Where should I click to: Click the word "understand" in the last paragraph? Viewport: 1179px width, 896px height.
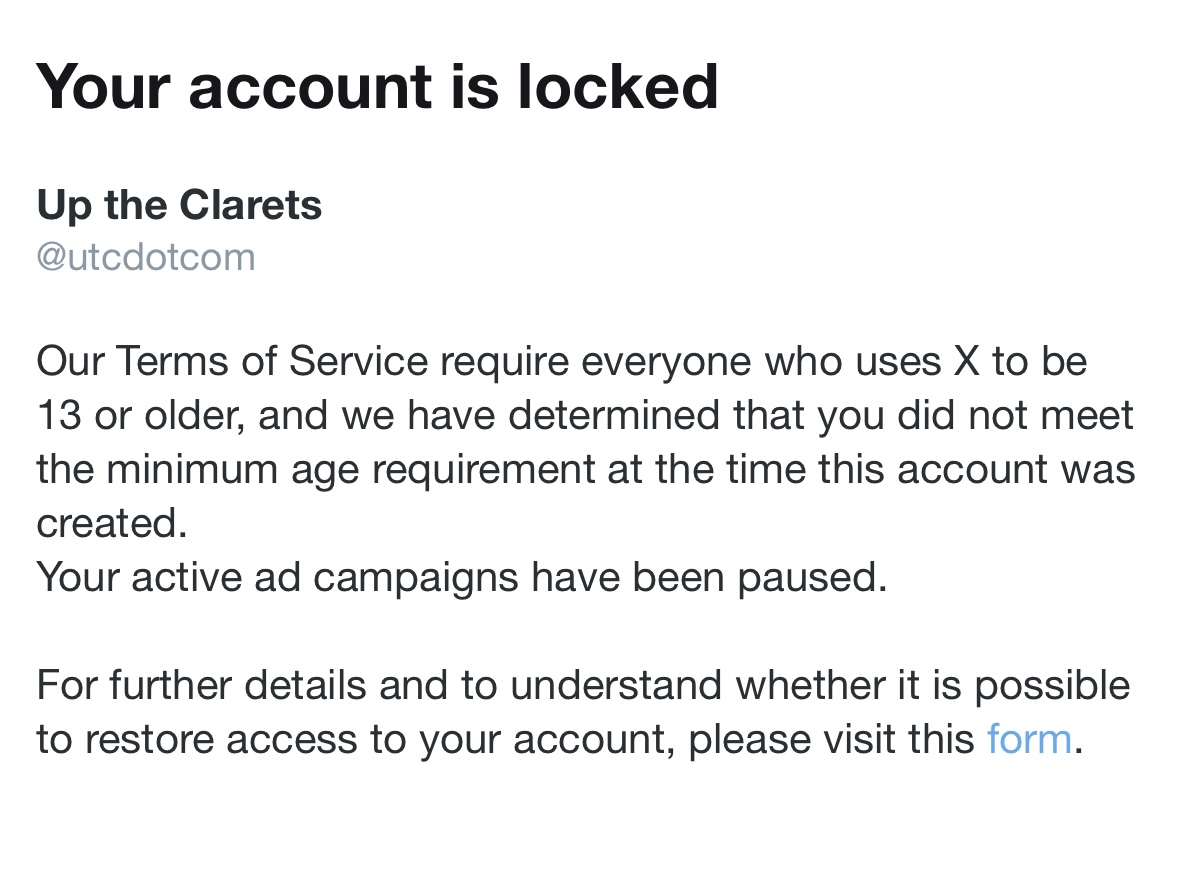(617, 686)
